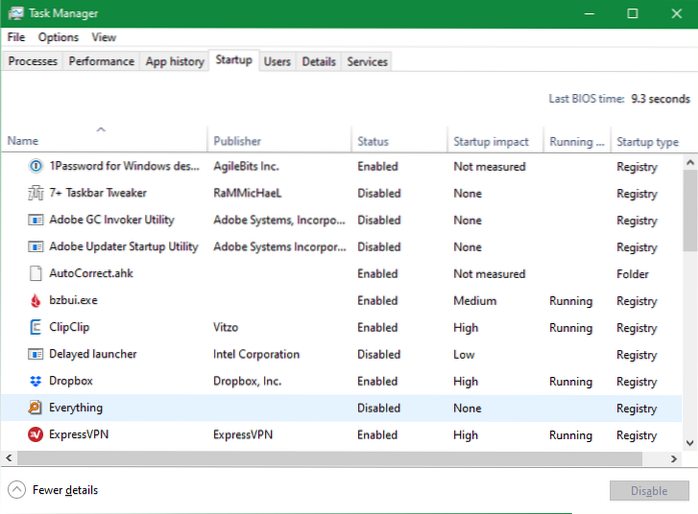The image size is (698, 514).
Task: Click the ExpressVPN red icon
Action: [34, 435]
